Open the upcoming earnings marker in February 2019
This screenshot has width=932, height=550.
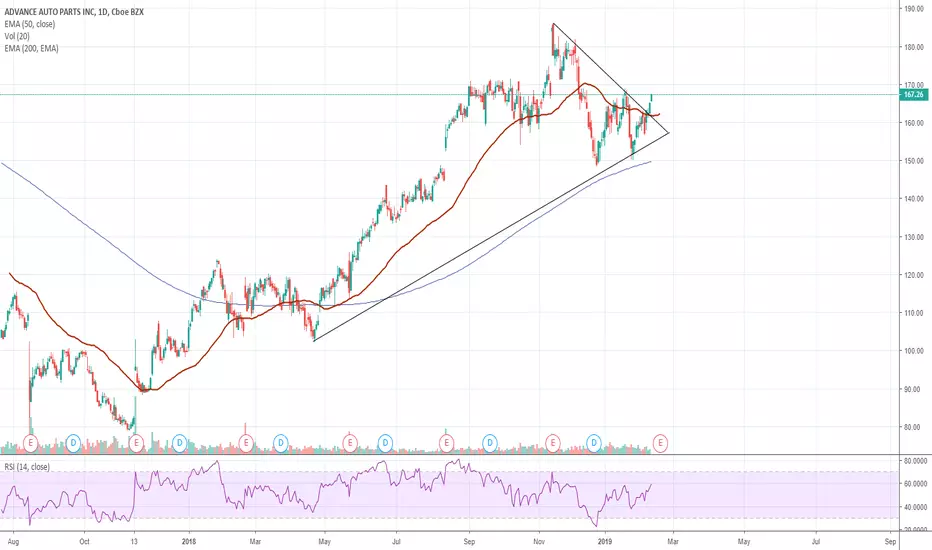pos(660,443)
